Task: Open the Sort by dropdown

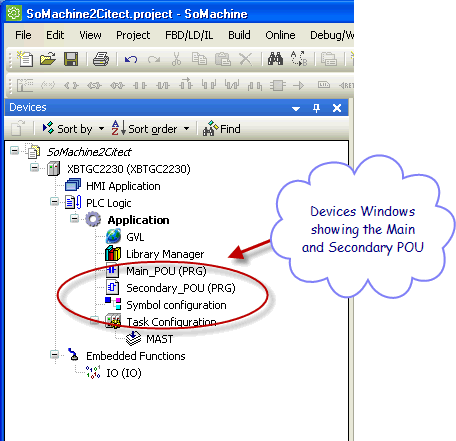Action: (x=73, y=129)
